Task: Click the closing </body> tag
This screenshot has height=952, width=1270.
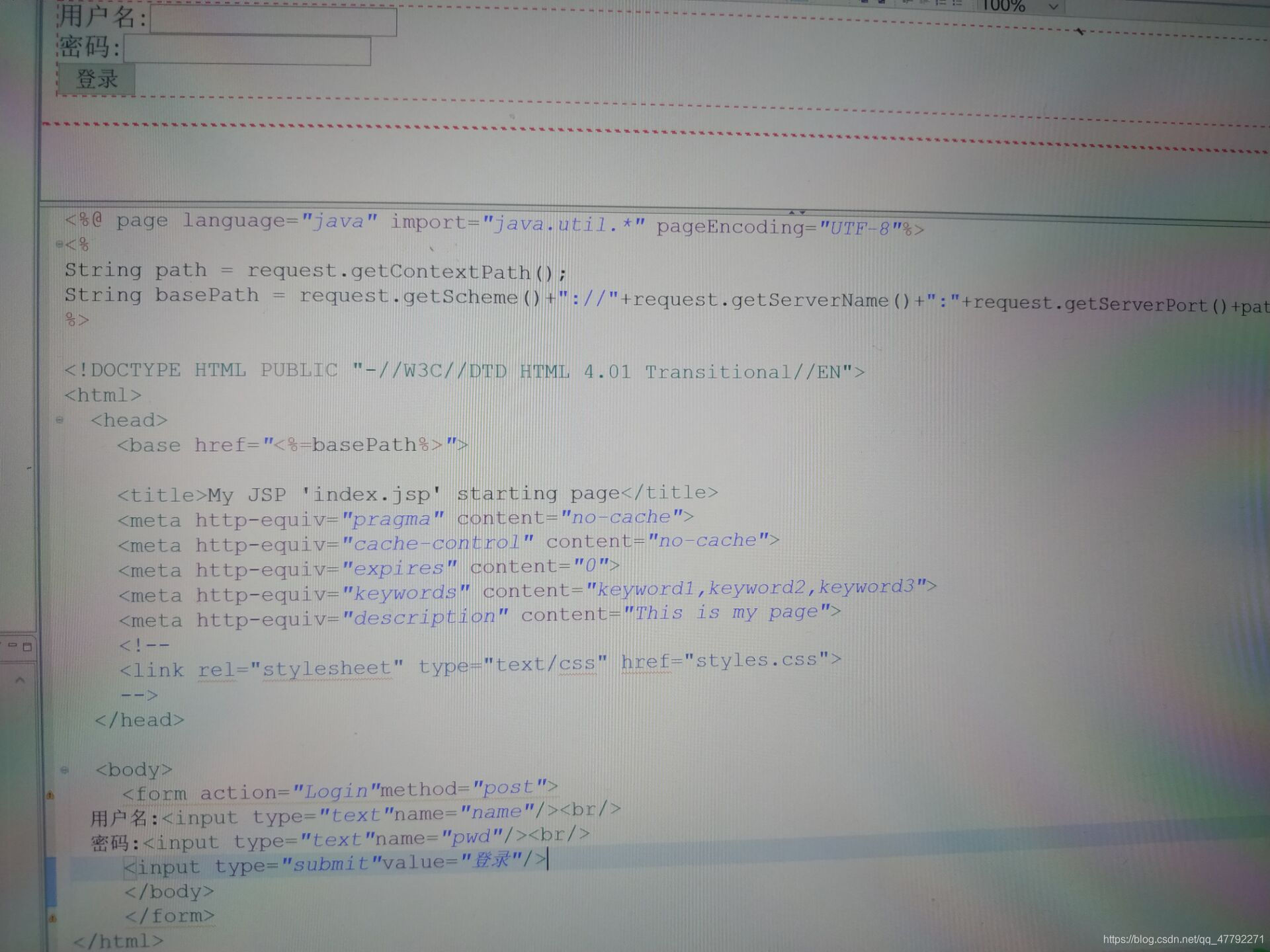Action: (x=169, y=892)
